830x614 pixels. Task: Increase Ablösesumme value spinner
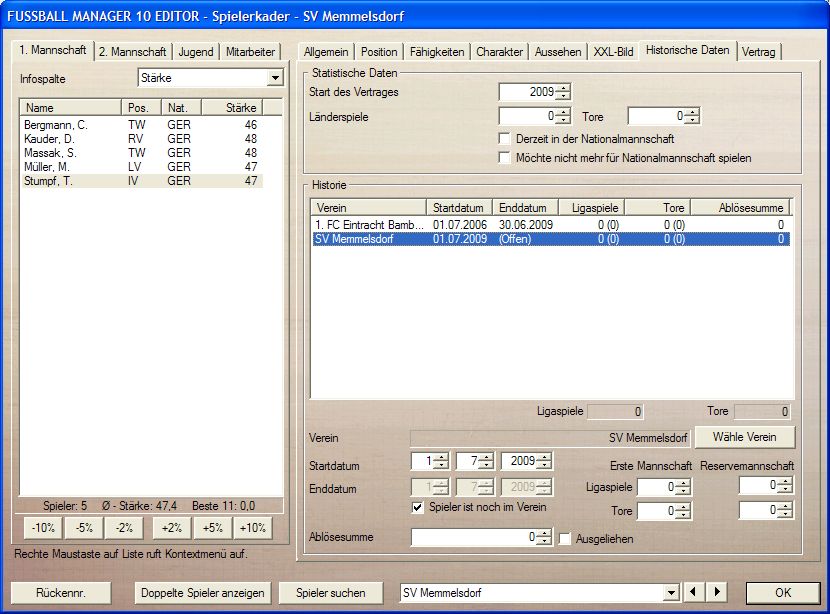click(x=544, y=533)
